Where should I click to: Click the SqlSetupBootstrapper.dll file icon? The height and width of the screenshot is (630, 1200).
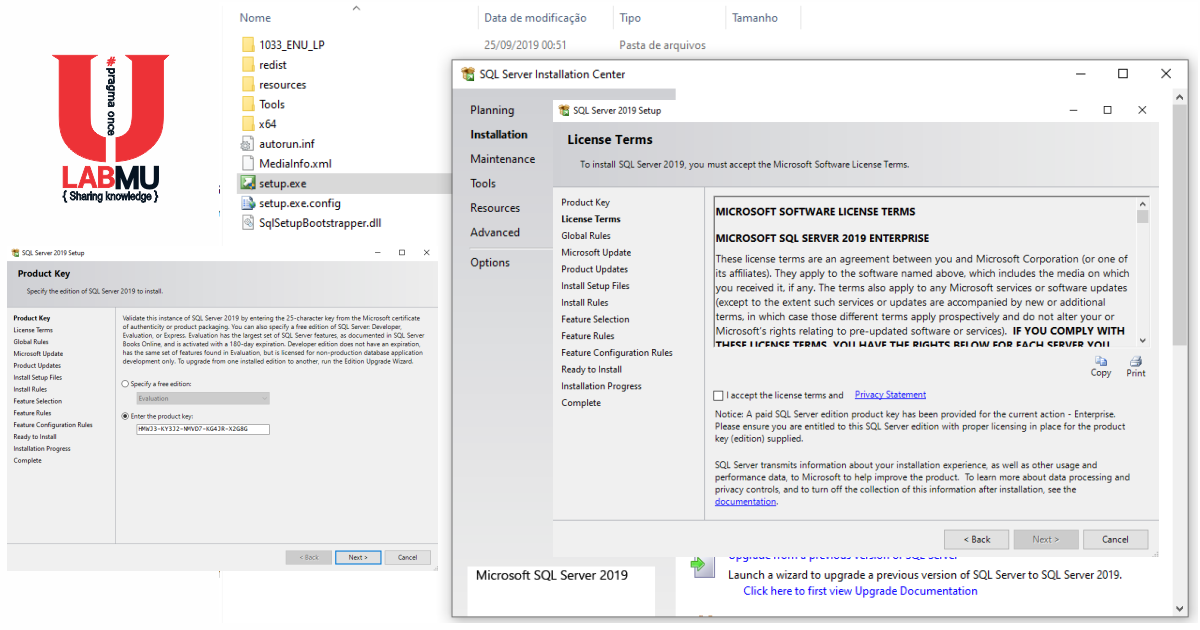(249, 223)
